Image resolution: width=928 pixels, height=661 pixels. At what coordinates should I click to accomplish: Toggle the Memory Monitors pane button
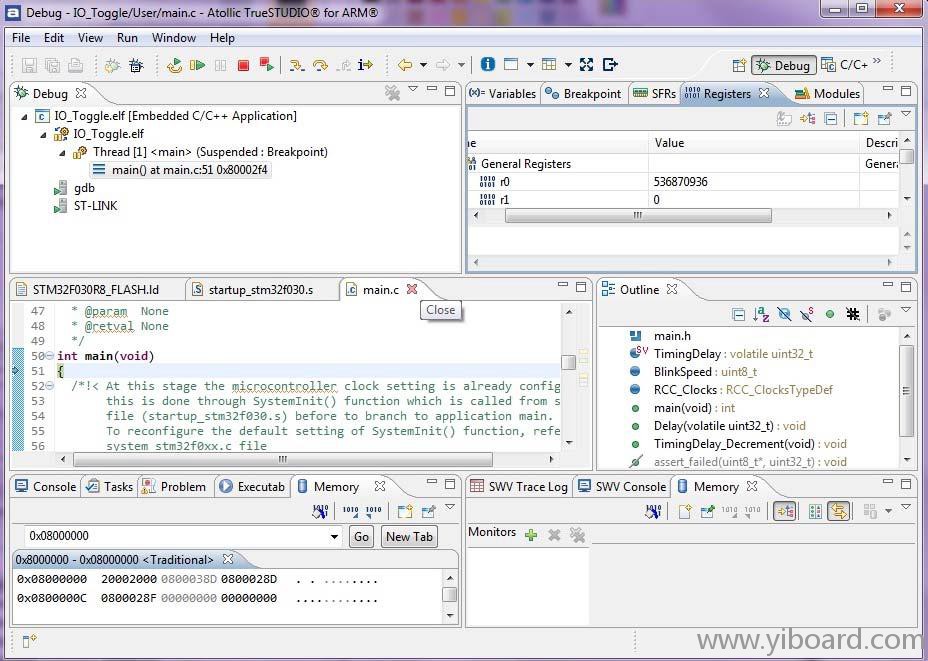785,511
